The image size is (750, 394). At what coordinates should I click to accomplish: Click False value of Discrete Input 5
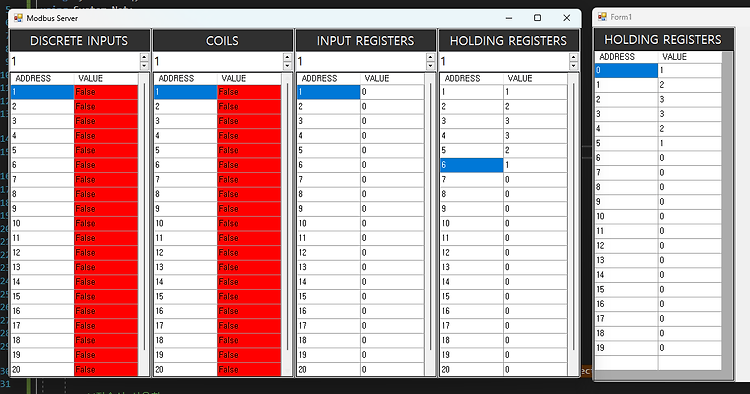[106, 150]
